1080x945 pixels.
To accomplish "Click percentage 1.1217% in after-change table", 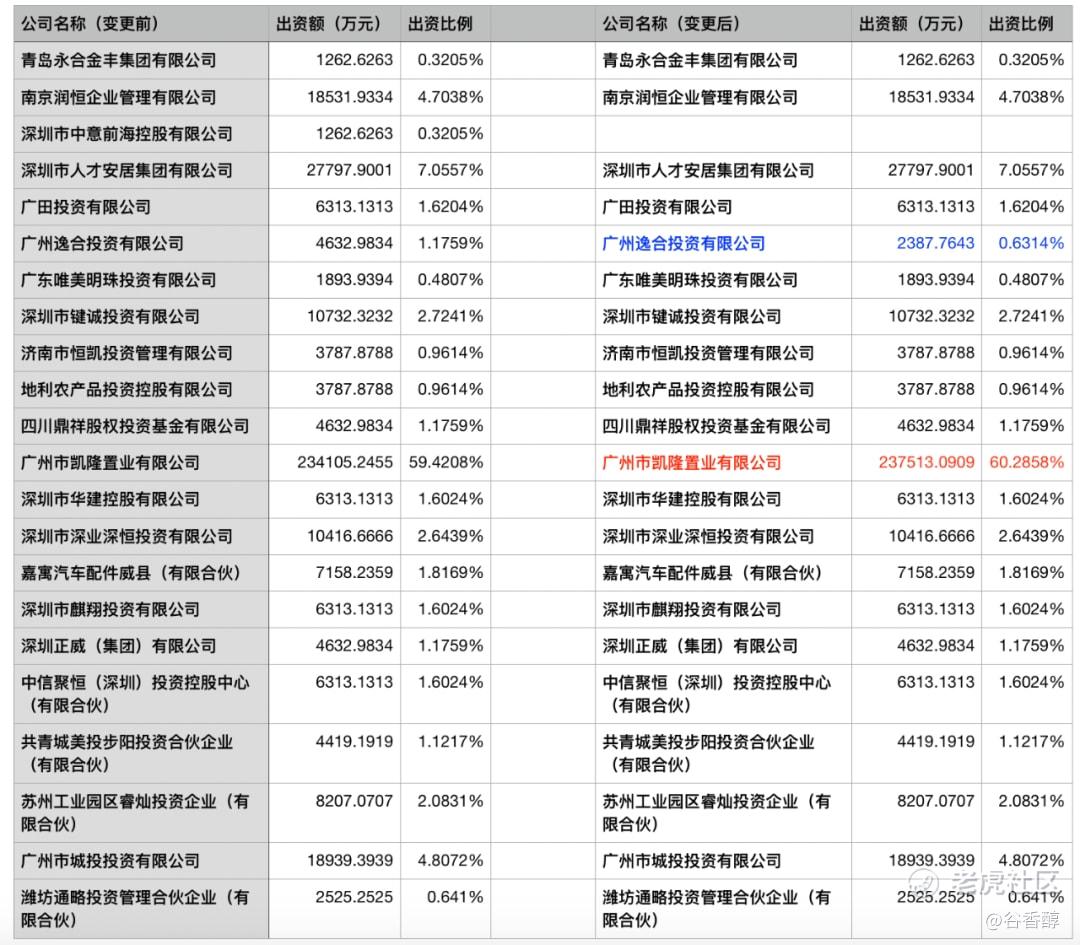I will click(x=1031, y=742).
